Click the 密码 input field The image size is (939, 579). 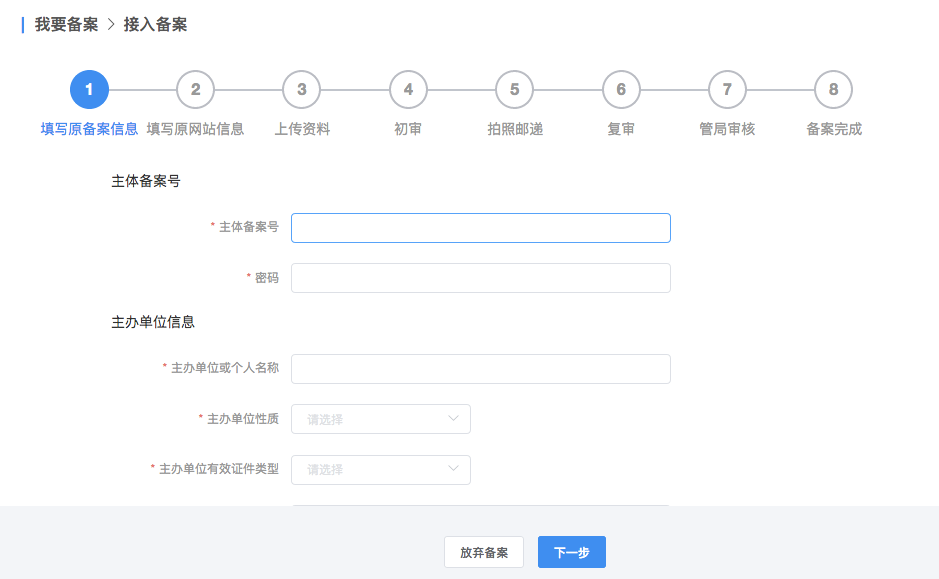click(x=480, y=278)
